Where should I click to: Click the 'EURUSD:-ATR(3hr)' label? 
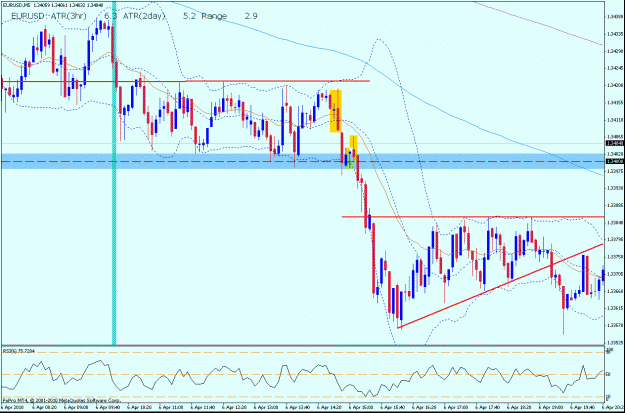(x=49, y=16)
